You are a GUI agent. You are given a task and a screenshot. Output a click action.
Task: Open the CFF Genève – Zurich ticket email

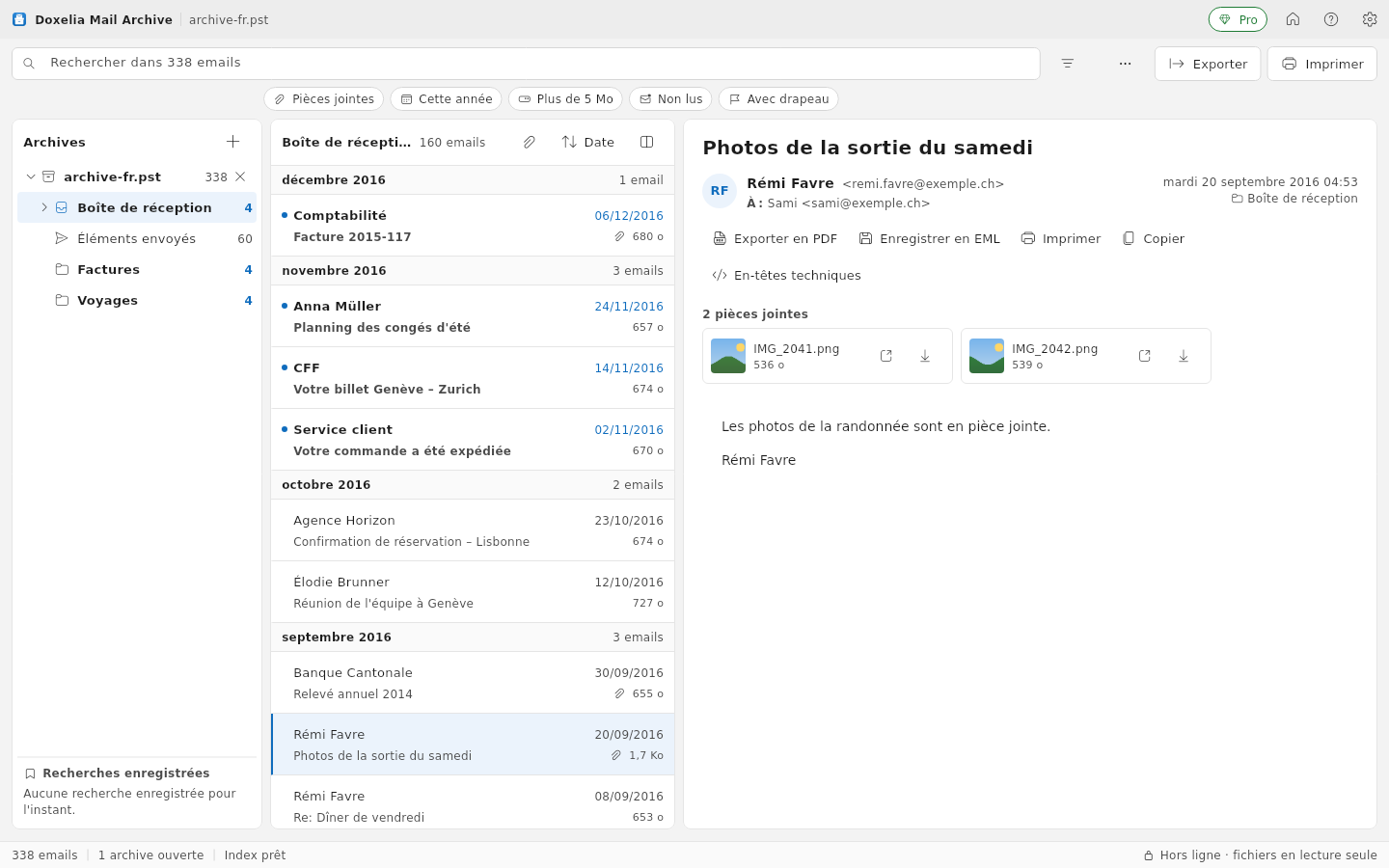click(x=473, y=378)
